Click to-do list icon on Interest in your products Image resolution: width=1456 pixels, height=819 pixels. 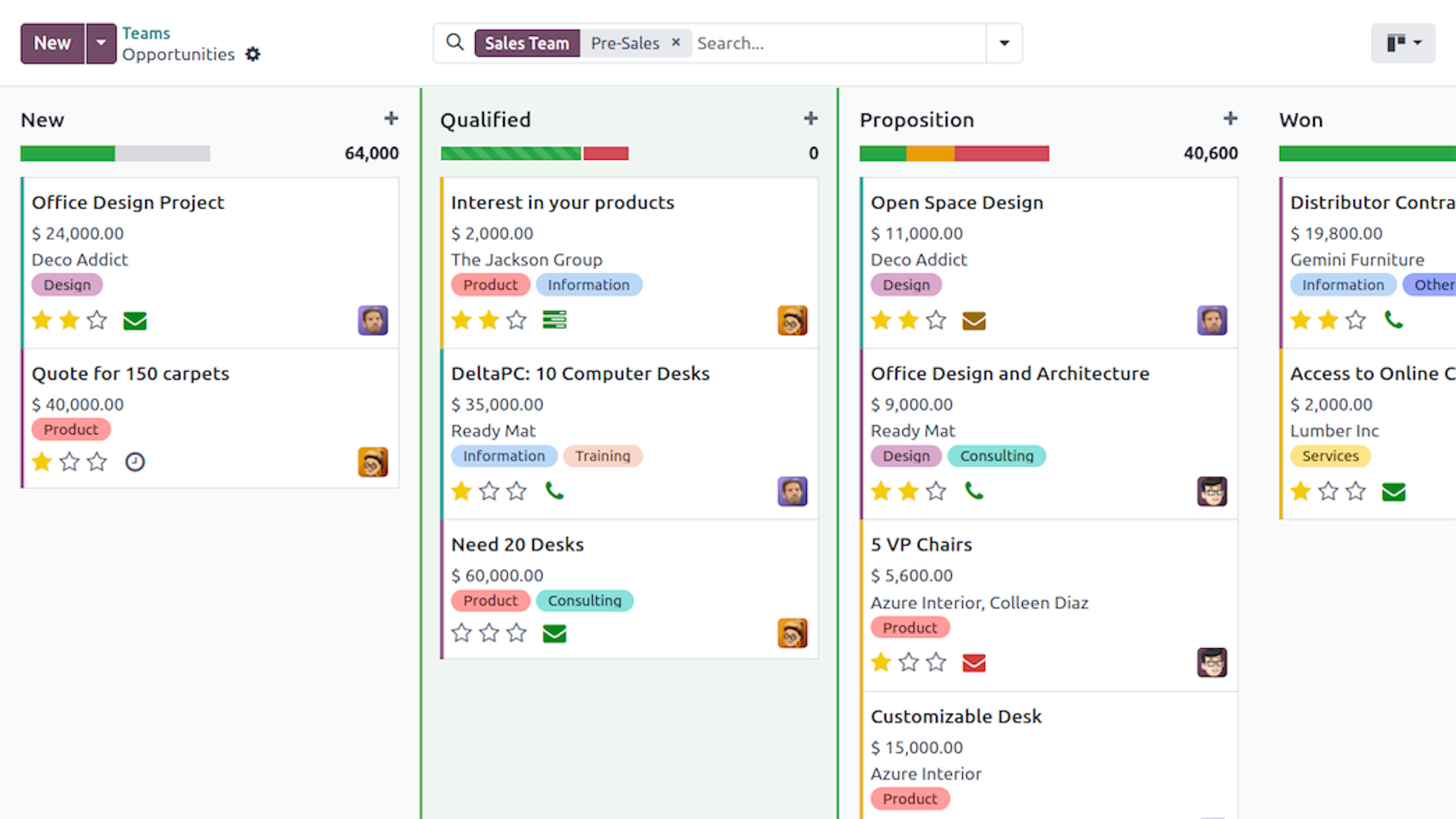coord(554,319)
